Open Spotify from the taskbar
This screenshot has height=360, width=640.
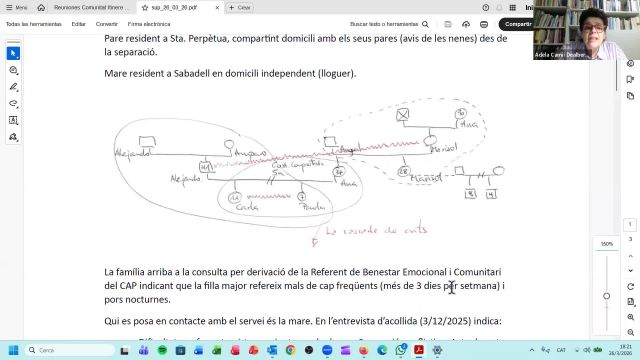162,350
